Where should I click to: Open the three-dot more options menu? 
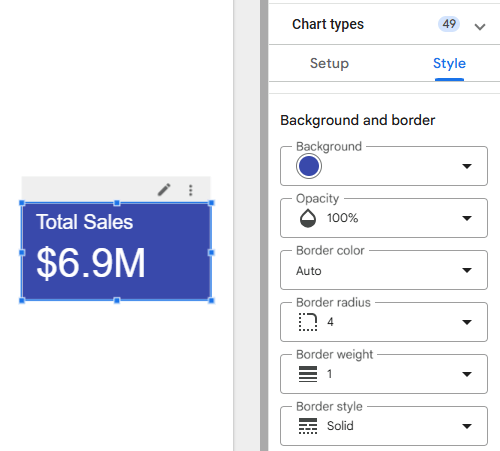[x=191, y=190]
